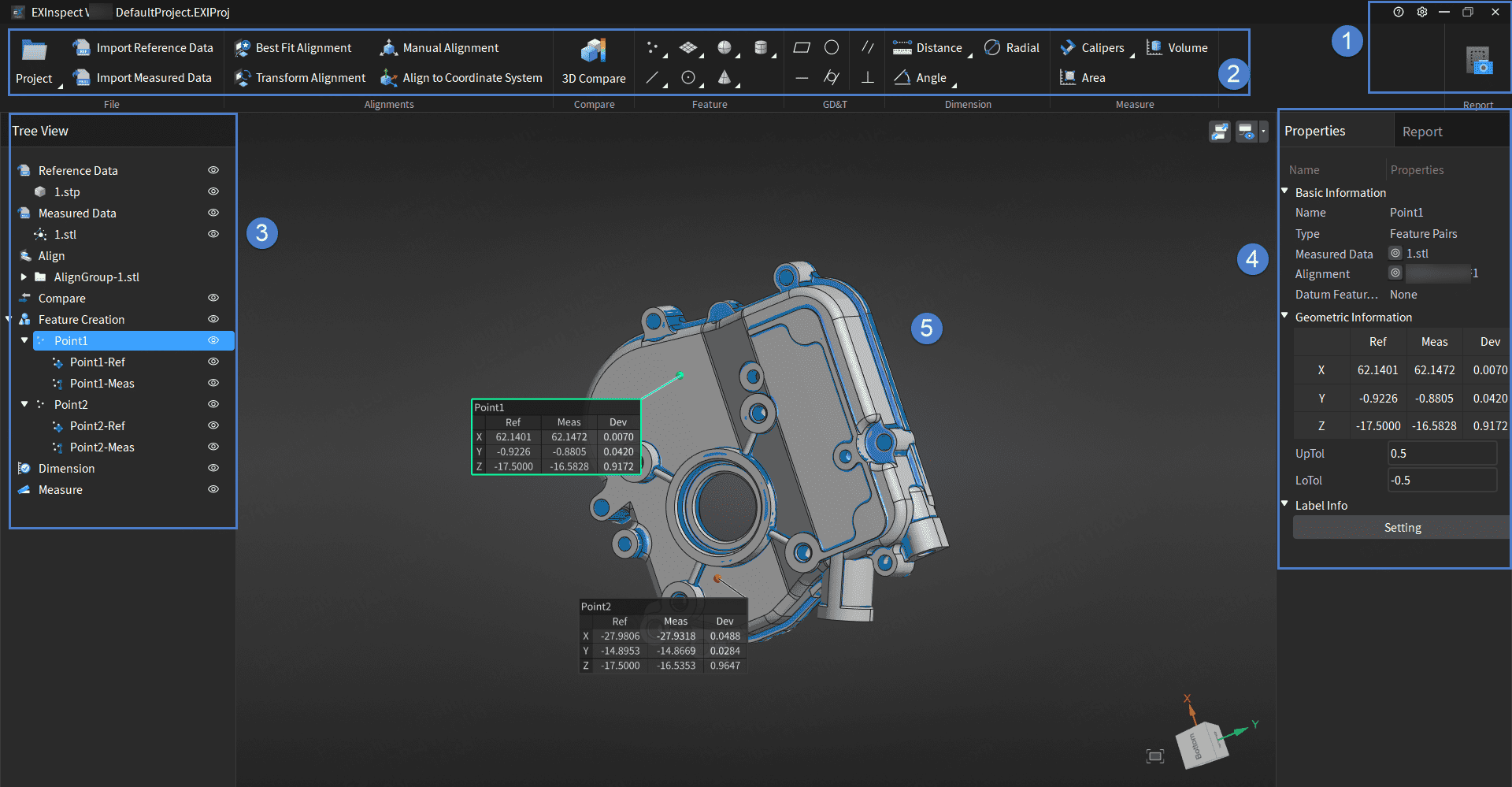Launch the 3D Compare tool
Image resolution: width=1512 pixels, height=787 pixels.
click(594, 61)
